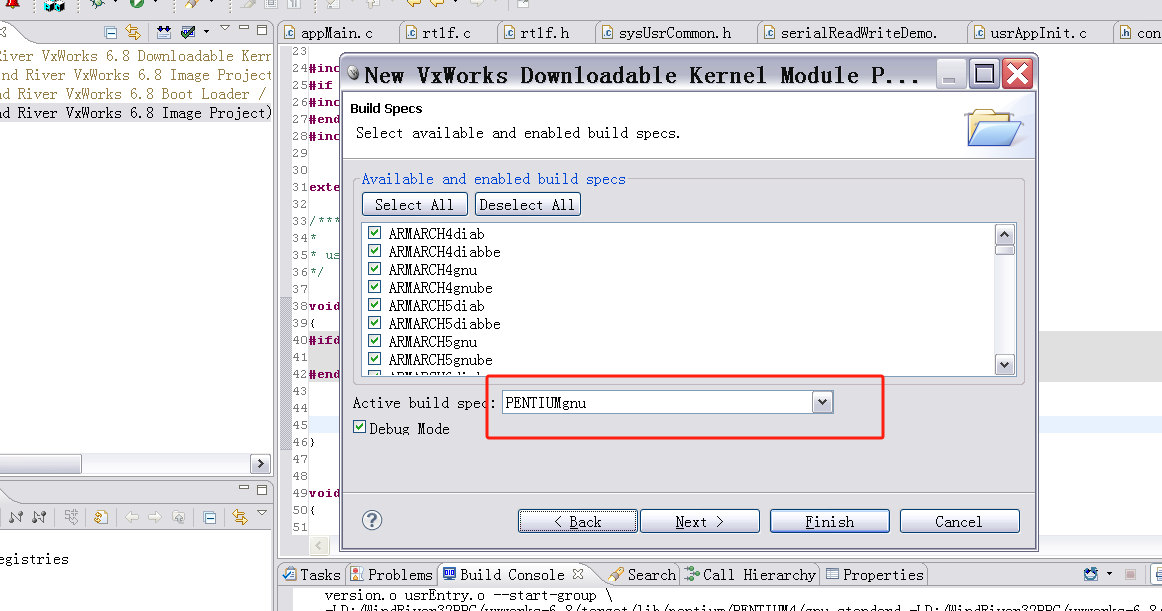Click editor horizontal scroll left arrow
The width and height of the screenshot is (1162, 611).
(319, 546)
